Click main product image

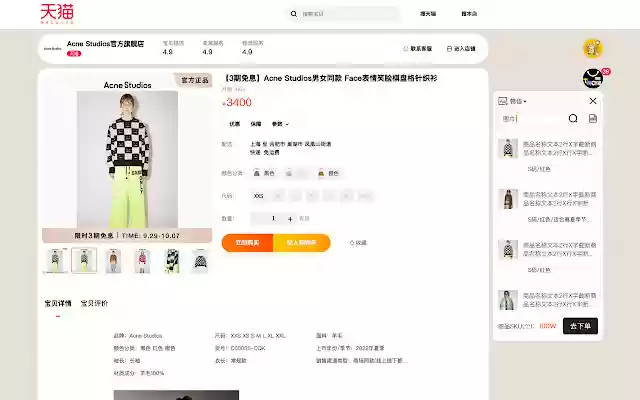pos(127,159)
